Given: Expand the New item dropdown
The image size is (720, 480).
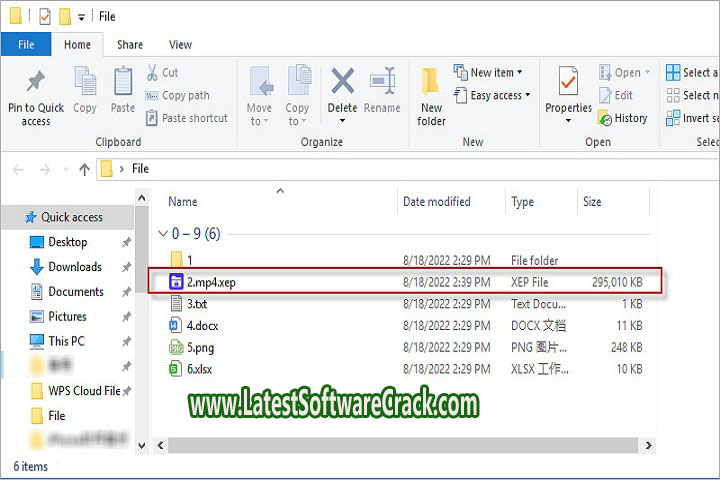Looking at the screenshot, I should tap(492, 73).
